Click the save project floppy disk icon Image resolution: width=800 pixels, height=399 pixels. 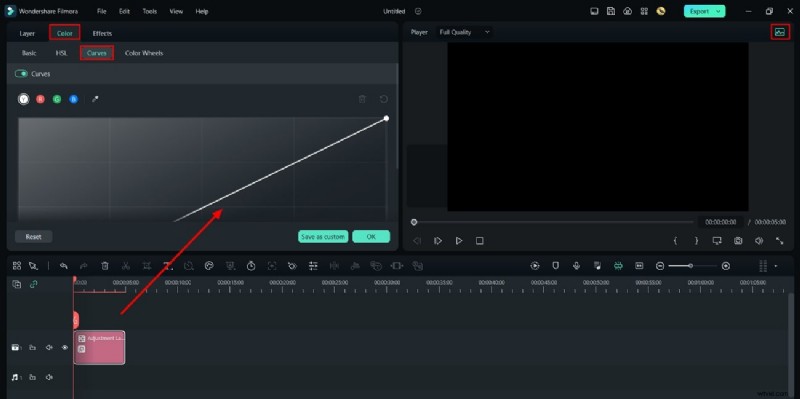[611, 11]
